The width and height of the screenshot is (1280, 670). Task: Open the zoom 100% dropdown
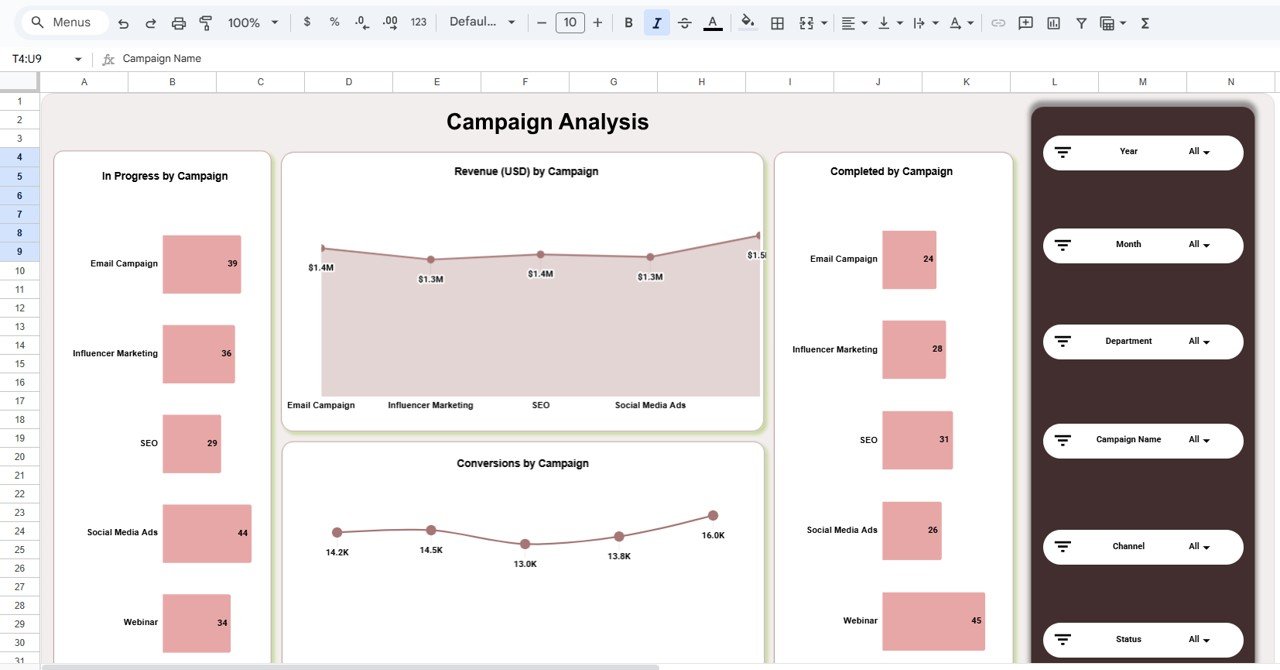click(251, 22)
